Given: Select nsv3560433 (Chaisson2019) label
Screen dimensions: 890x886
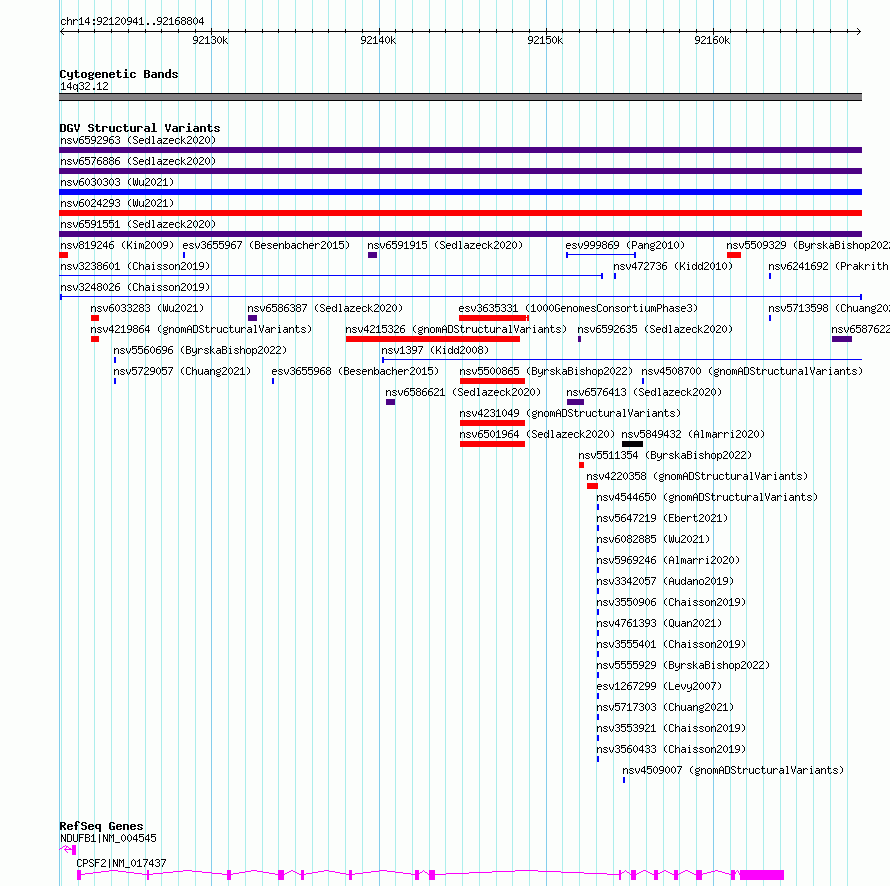Looking at the screenshot, I should [x=671, y=749].
